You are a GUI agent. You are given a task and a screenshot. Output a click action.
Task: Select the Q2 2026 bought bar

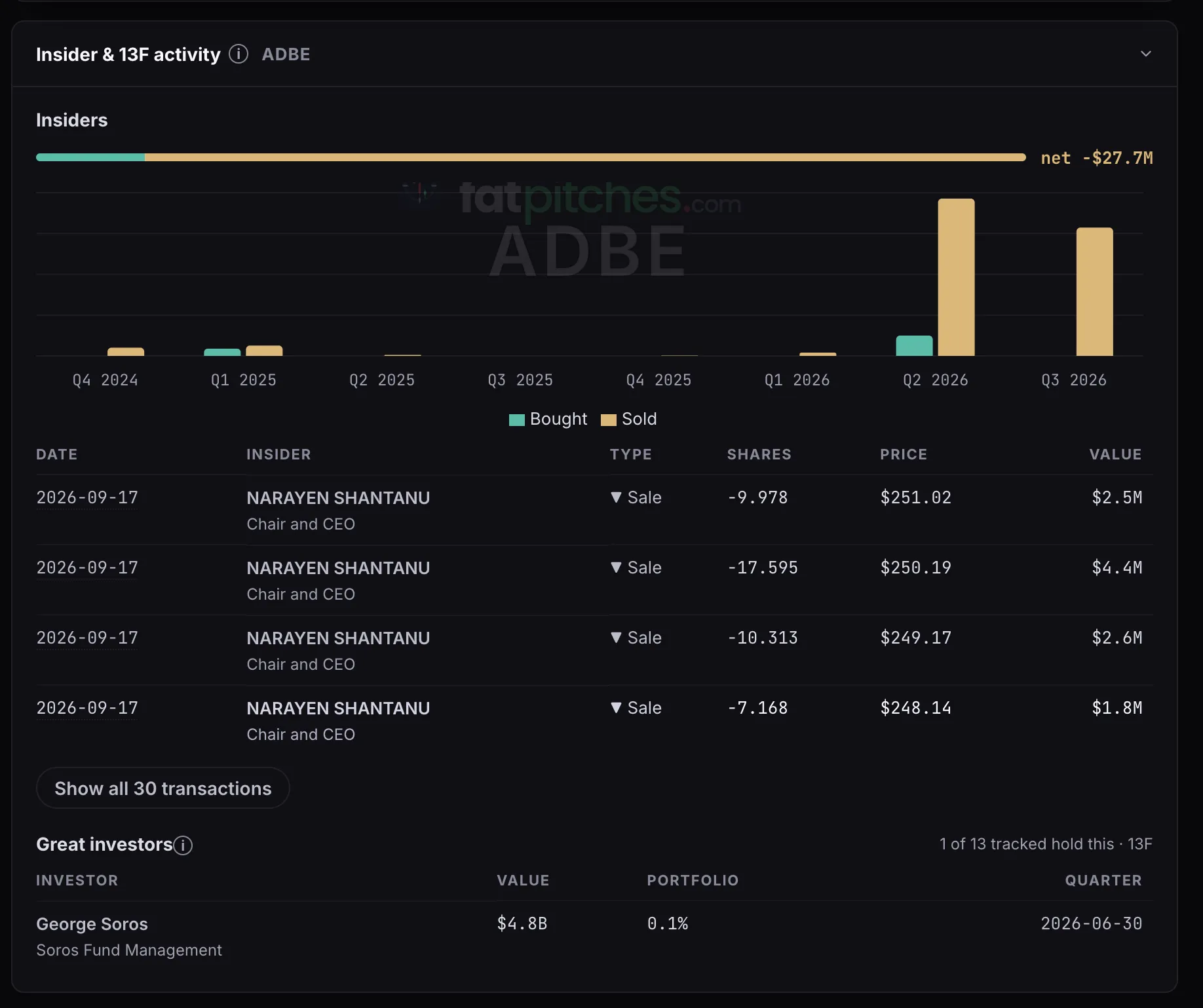(x=914, y=345)
